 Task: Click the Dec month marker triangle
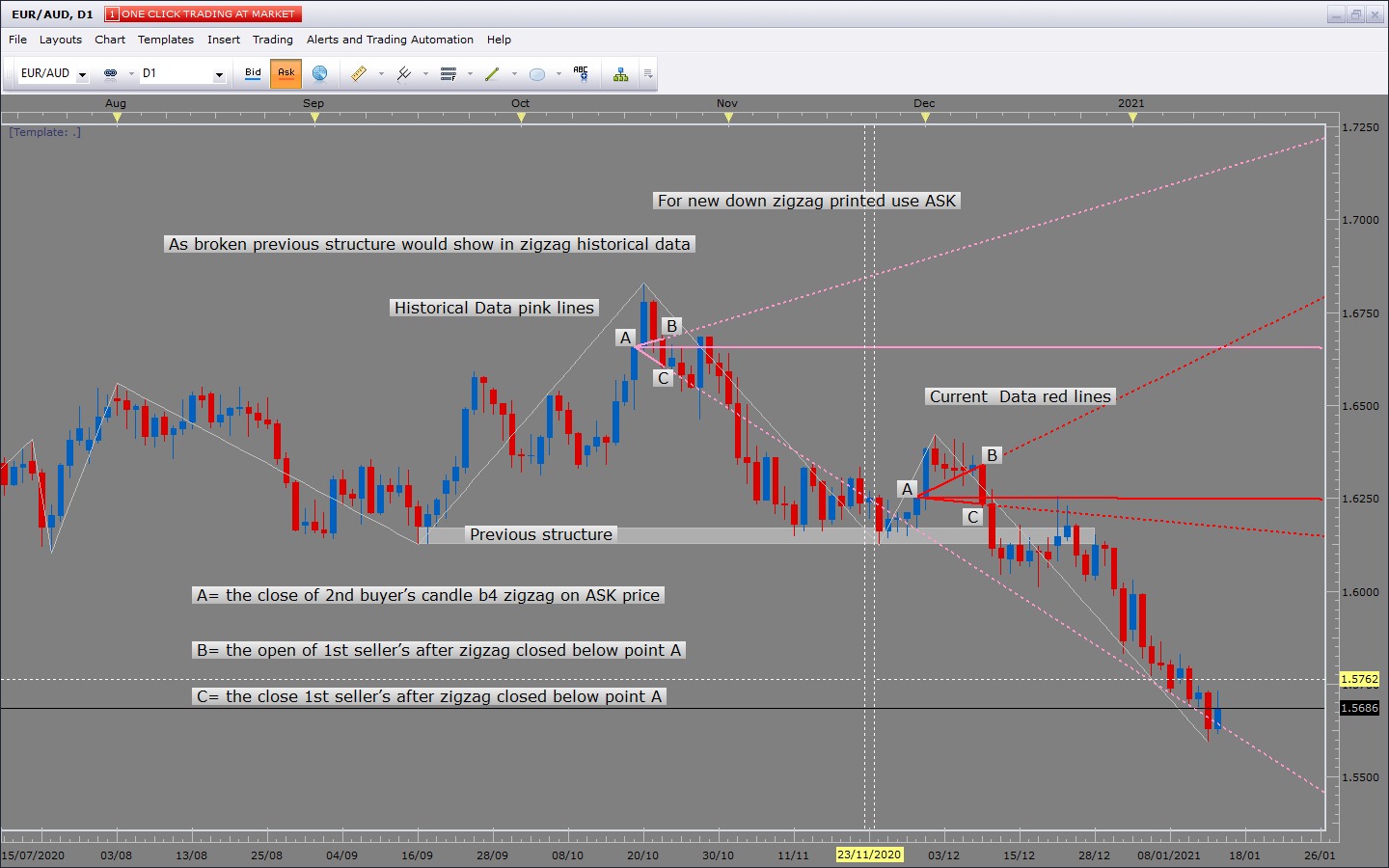pyautogui.click(x=925, y=118)
